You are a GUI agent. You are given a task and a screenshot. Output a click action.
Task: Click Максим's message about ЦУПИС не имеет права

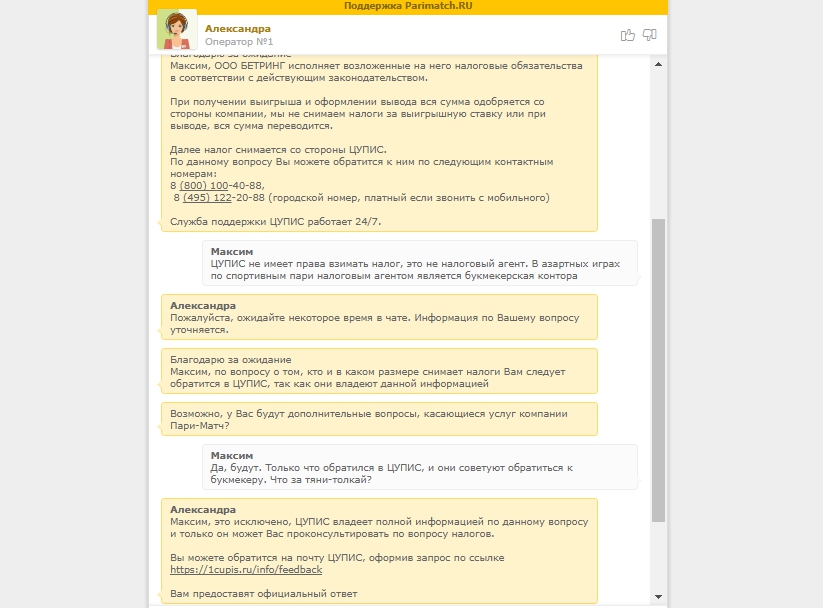pos(420,264)
